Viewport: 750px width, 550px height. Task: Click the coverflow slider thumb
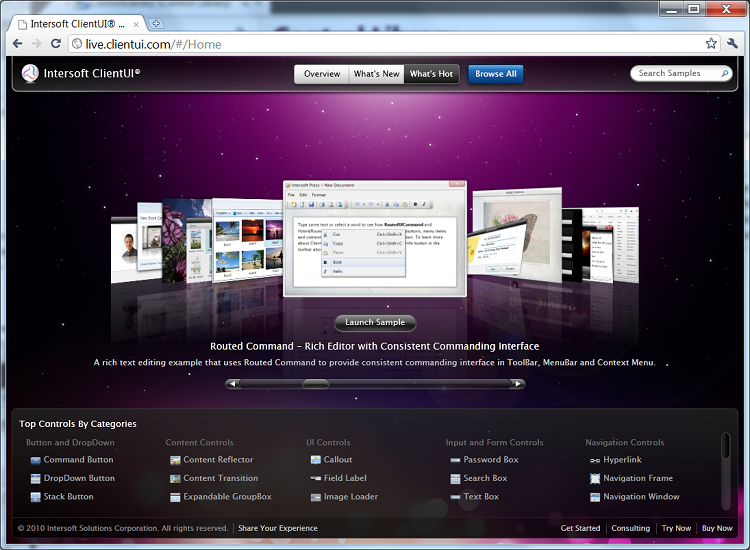tap(315, 383)
